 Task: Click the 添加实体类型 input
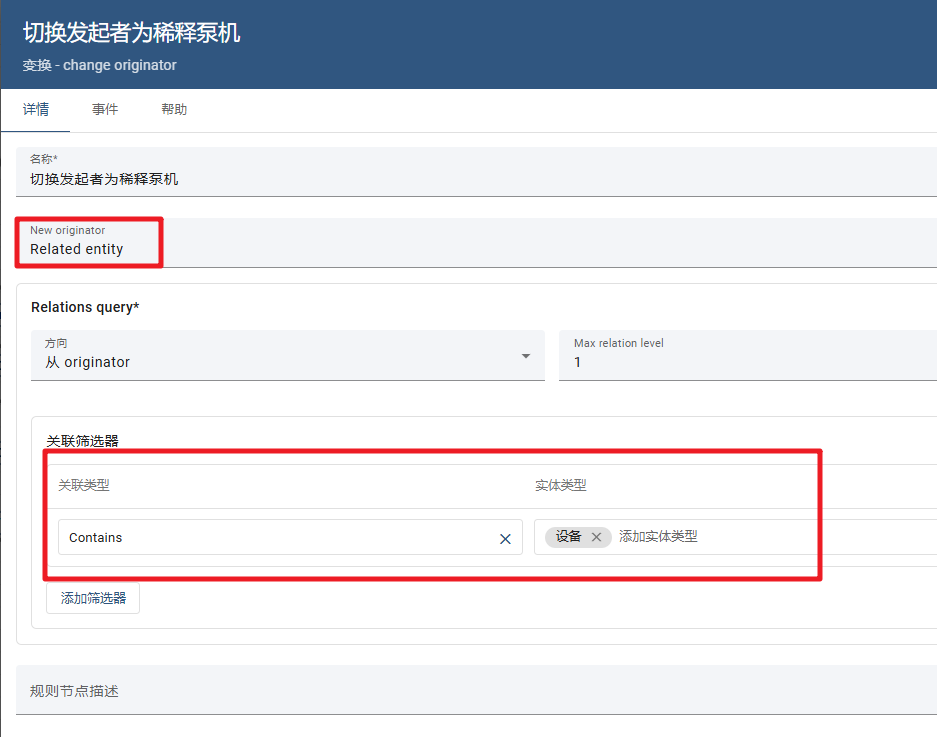point(657,536)
